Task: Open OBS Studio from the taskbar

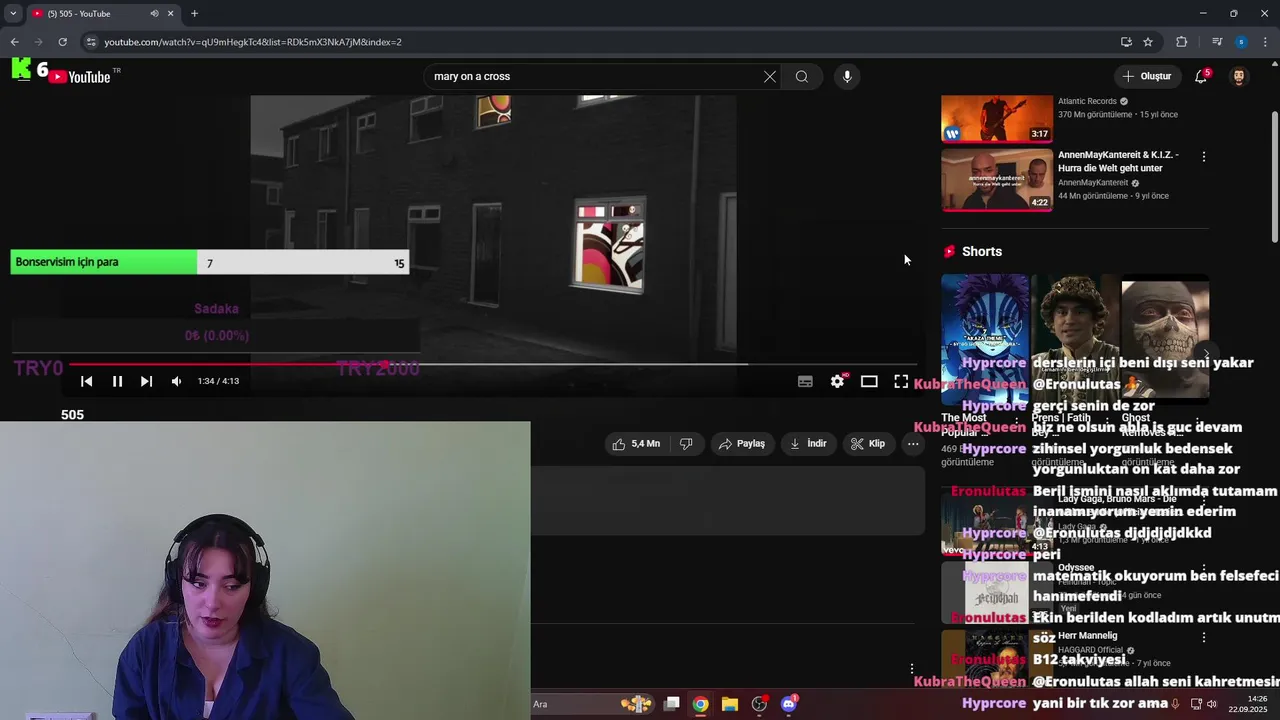Action: click(759, 704)
